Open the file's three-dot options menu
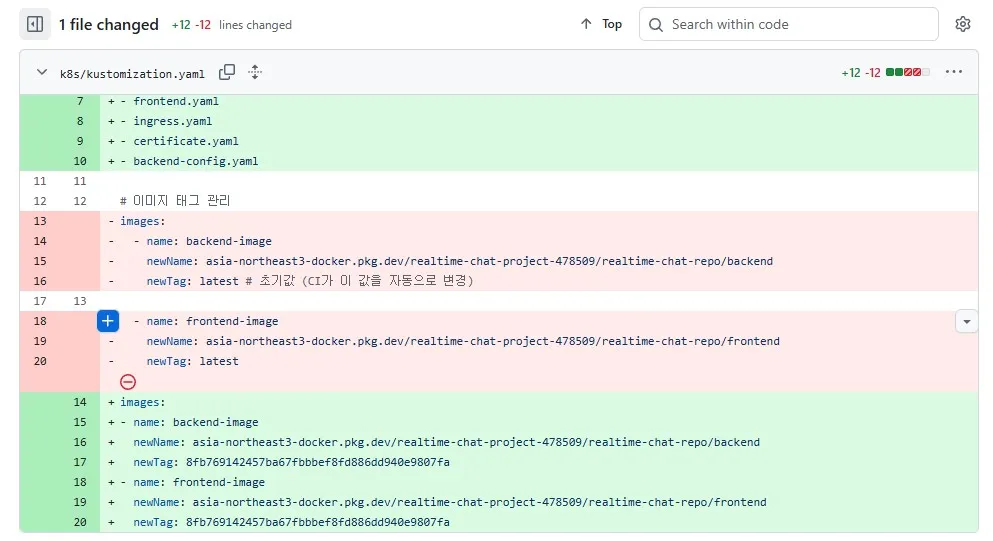 (x=954, y=72)
